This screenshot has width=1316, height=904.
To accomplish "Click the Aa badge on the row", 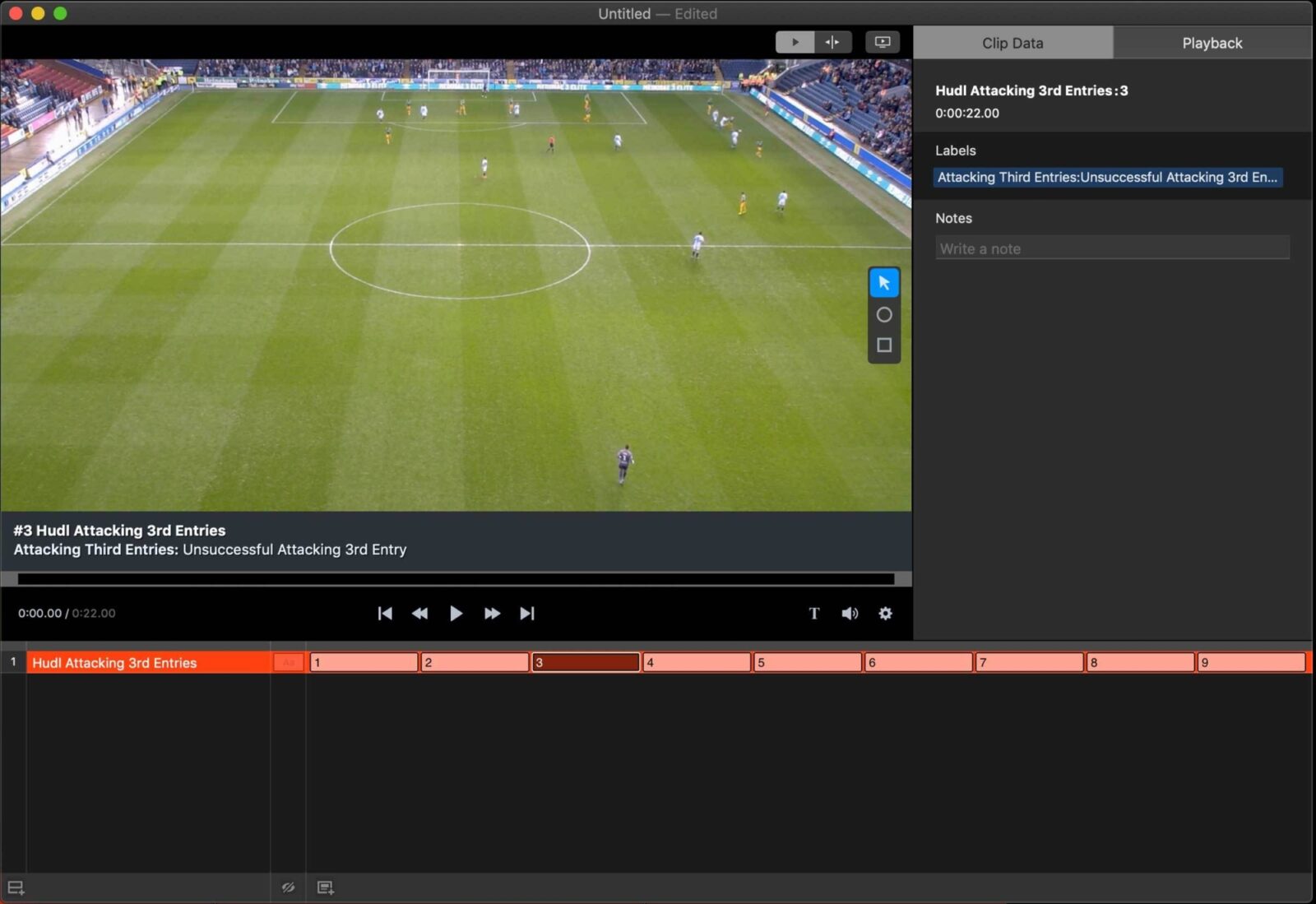I will [288, 661].
